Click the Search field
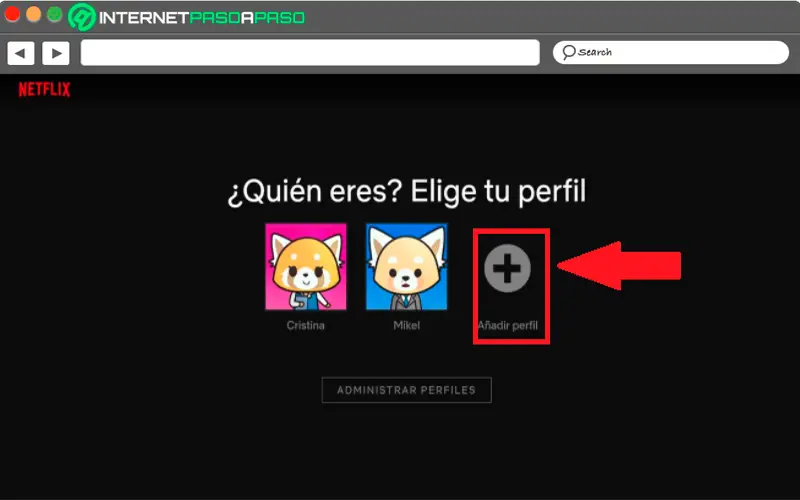Screen dimensions: 800x500 pos(670,53)
